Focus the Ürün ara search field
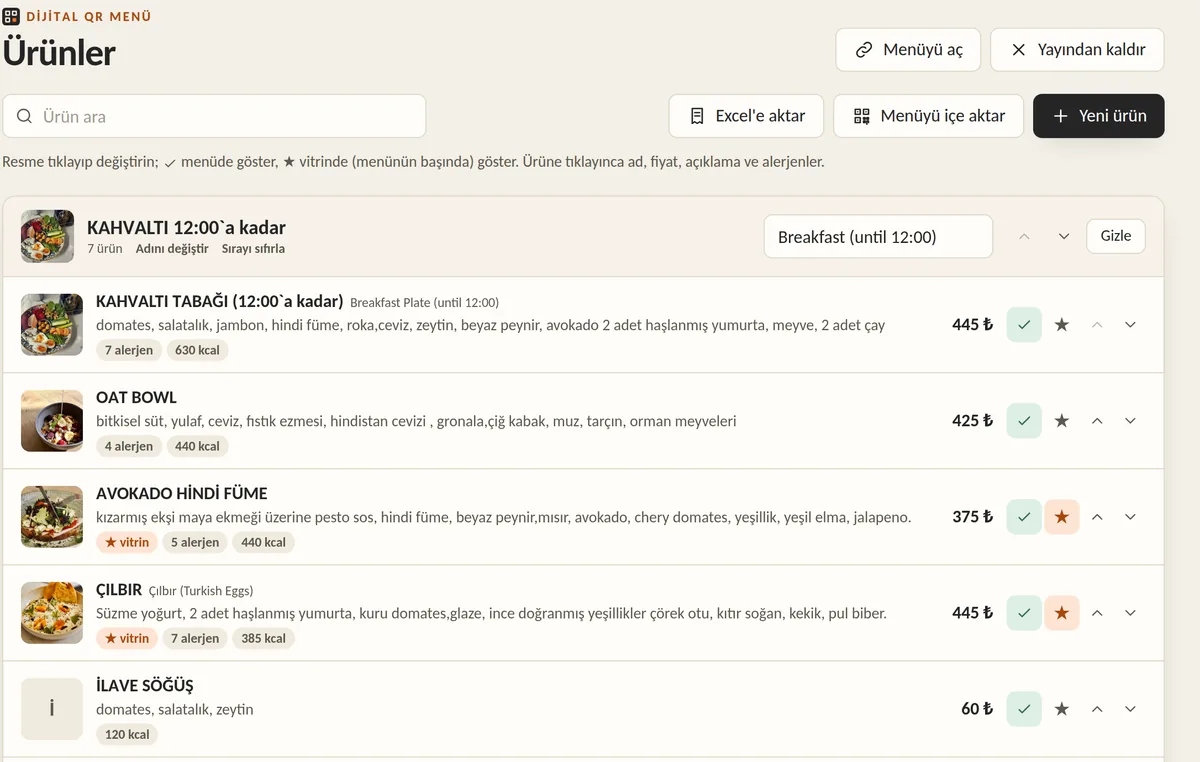Screen dimensions: 1200x762 [214, 116]
